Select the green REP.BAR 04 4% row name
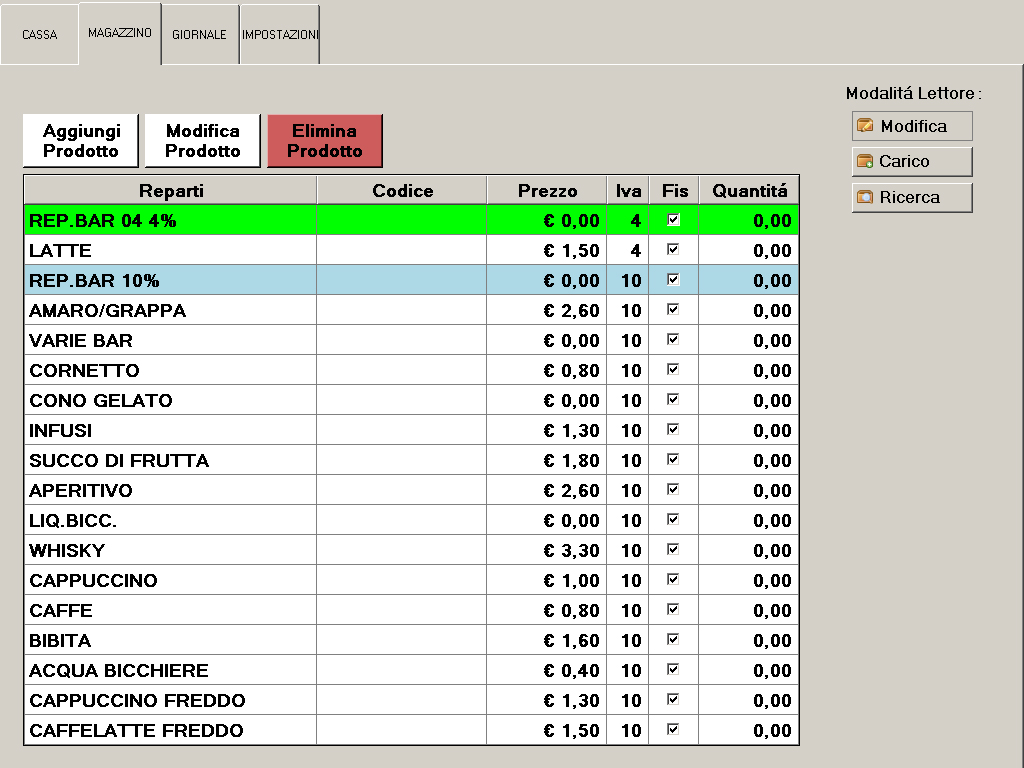Image resolution: width=1024 pixels, height=768 pixels. coord(103,221)
